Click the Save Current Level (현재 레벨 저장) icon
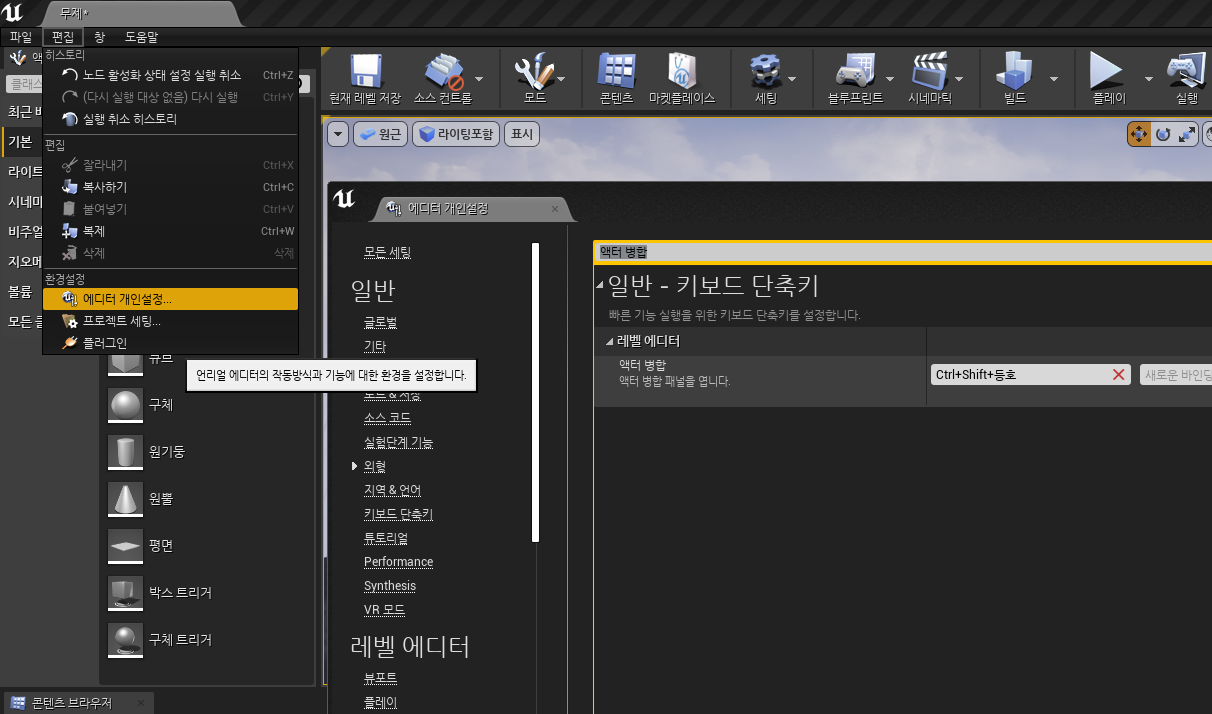The width and height of the screenshot is (1212, 714). tap(364, 71)
